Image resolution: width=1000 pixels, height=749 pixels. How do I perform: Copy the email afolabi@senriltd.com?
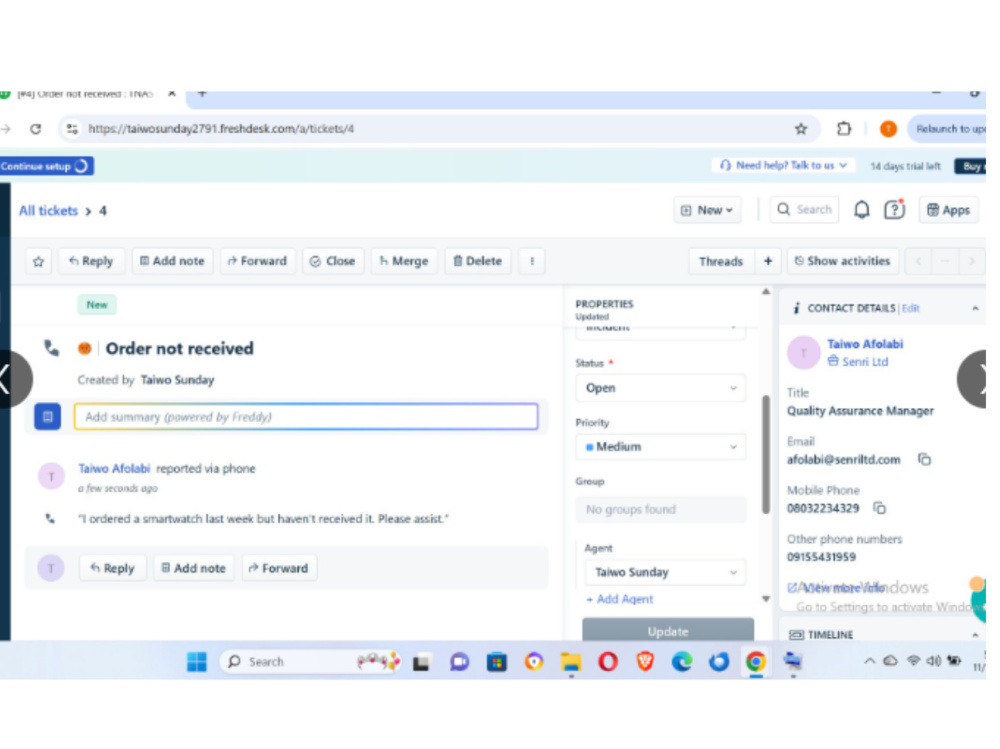924,459
